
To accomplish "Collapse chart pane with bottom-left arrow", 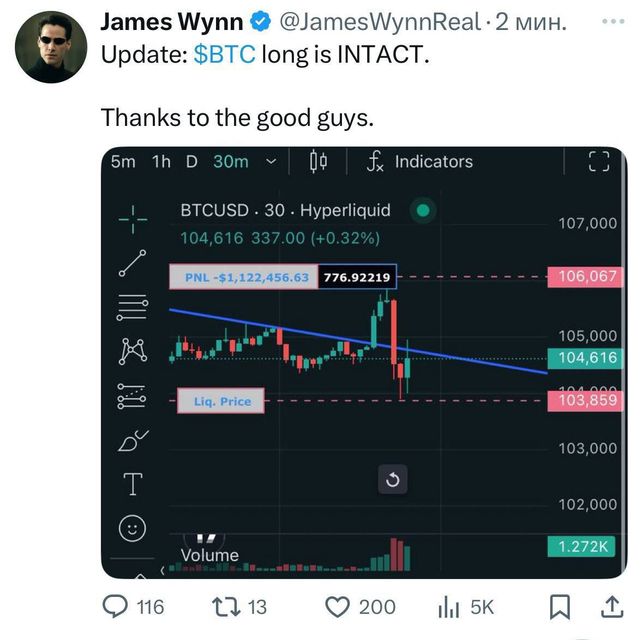I will coord(162,570).
